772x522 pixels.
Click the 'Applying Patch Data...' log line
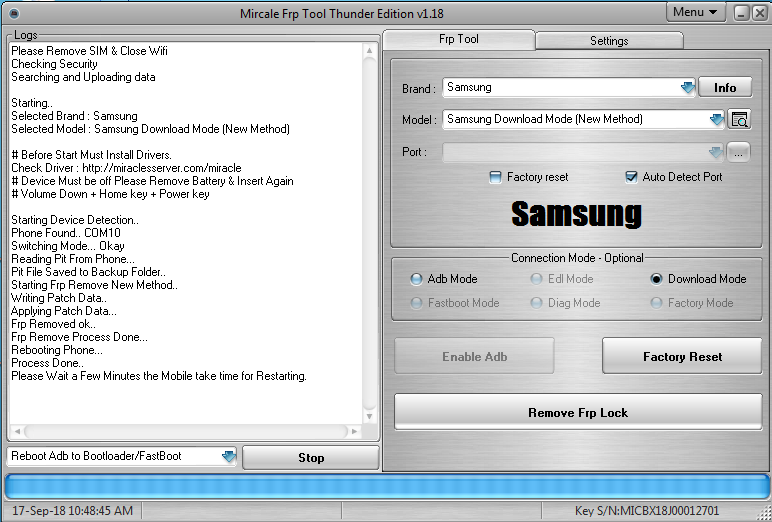pos(64,311)
